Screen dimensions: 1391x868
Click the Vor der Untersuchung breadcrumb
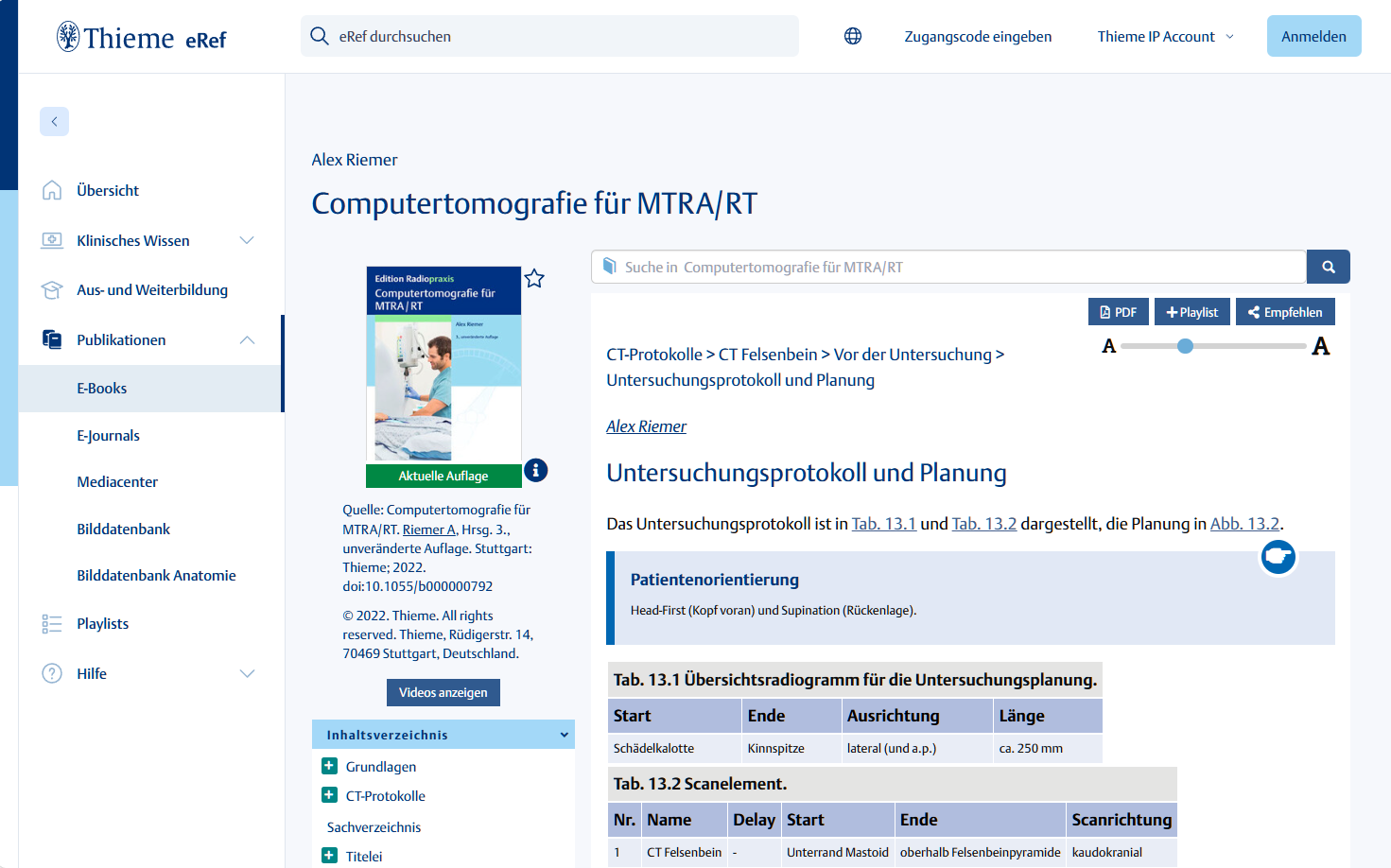913,355
